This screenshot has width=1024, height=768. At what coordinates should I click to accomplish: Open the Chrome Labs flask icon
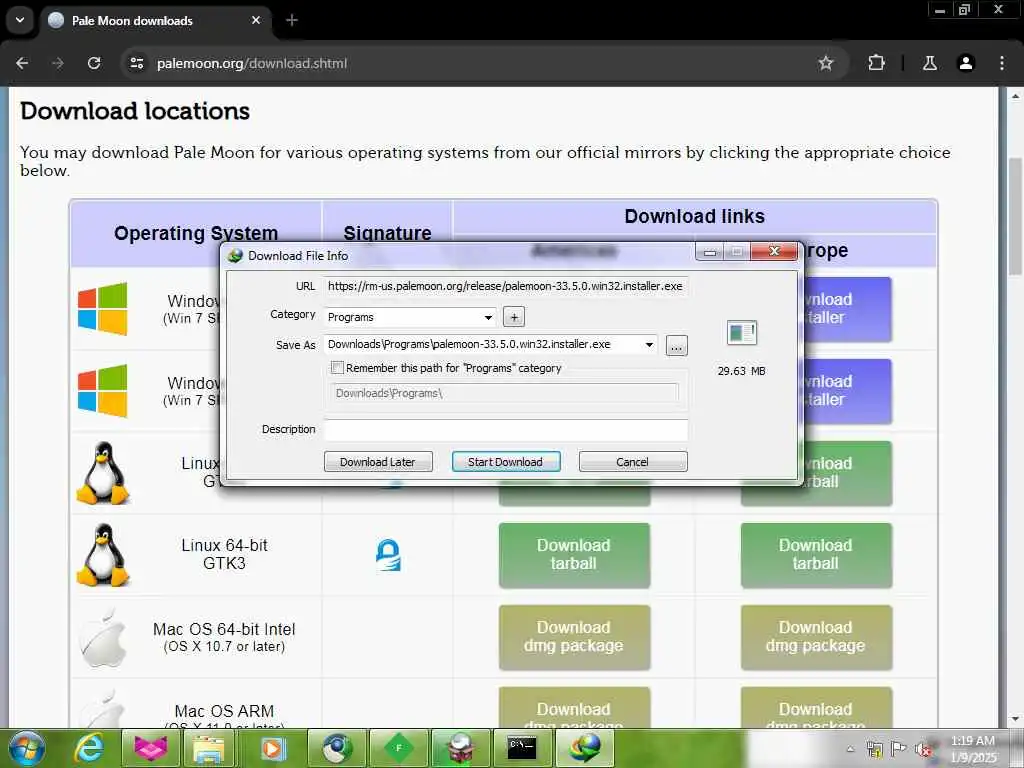pyautogui.click(x=929, y=63)
